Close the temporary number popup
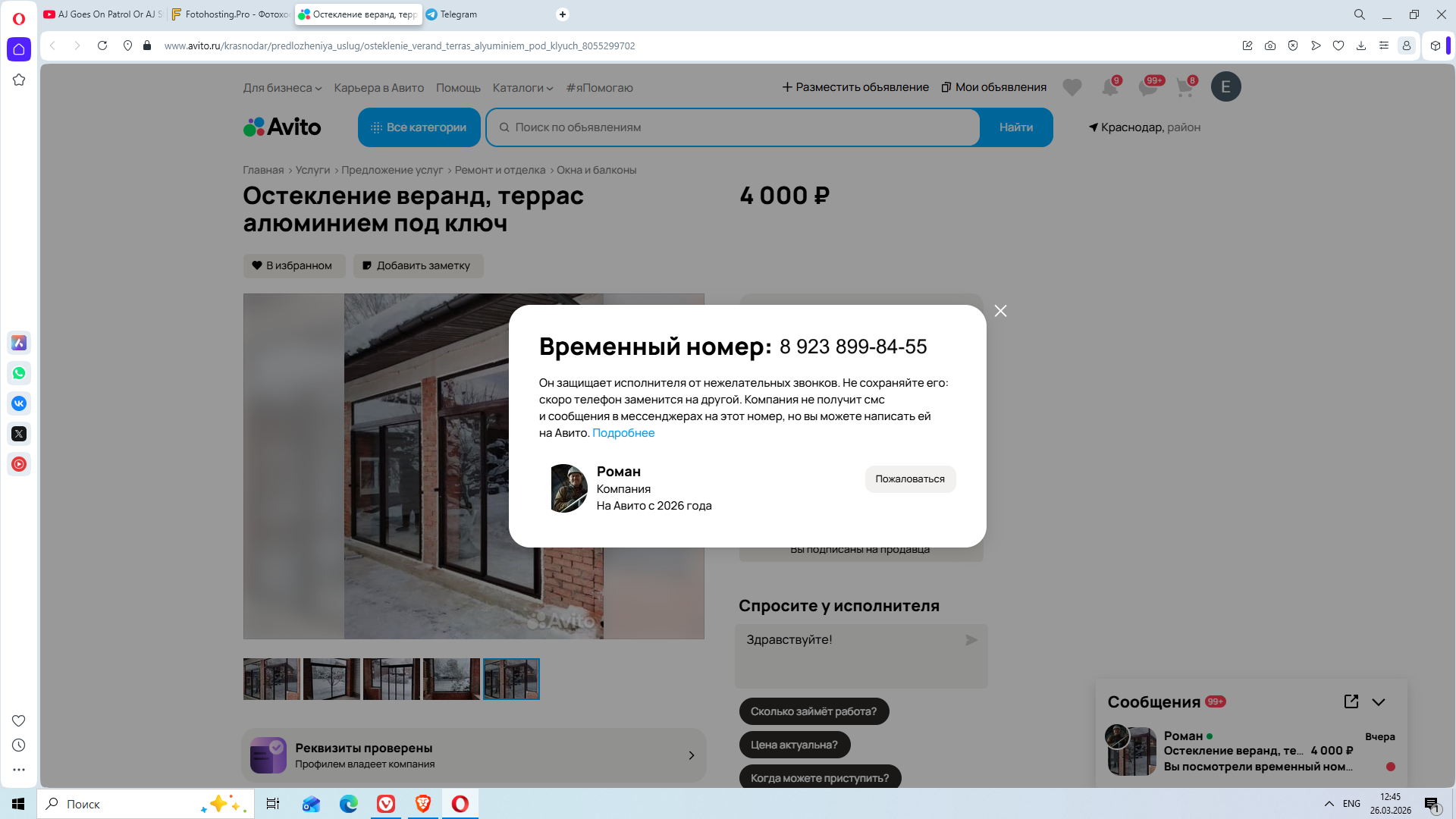The image size is (1456, 819). pos(1000,311)
